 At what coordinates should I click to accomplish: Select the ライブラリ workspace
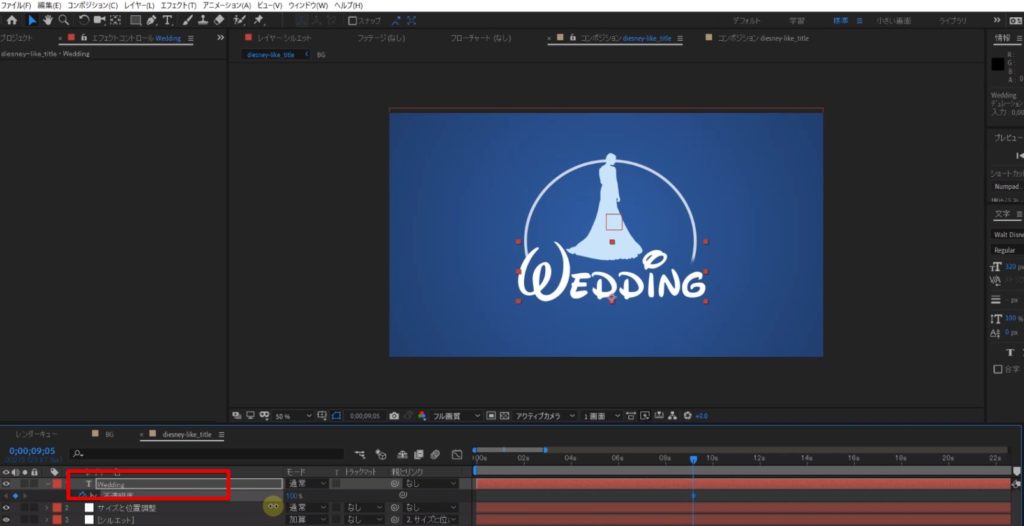coord(953,21)
